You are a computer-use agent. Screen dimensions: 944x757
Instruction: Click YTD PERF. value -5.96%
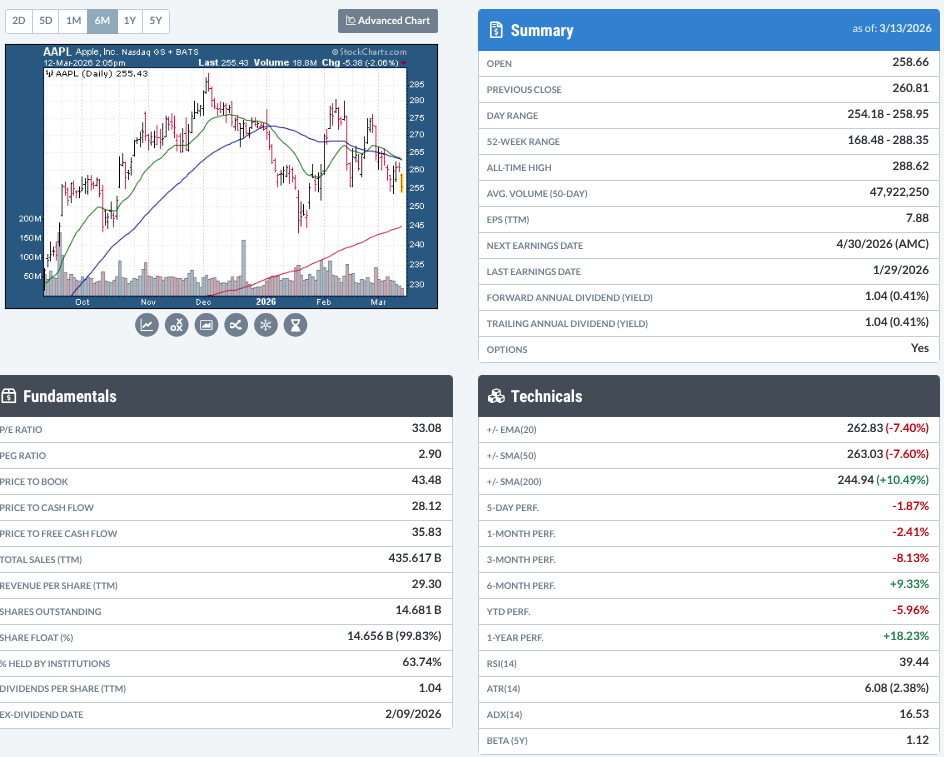click(910, 610)
